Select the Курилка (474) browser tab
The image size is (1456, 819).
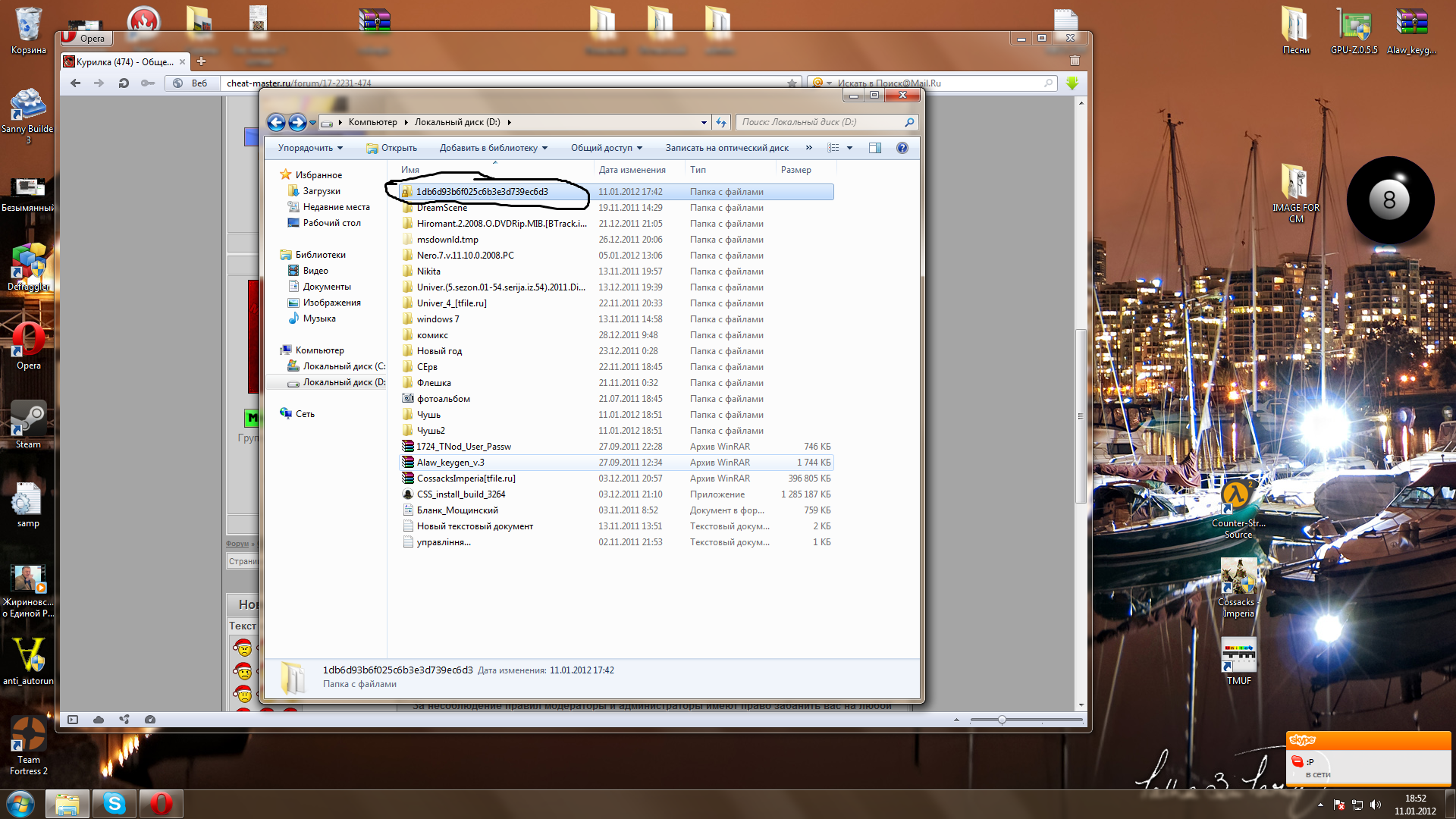pos(124,61)
